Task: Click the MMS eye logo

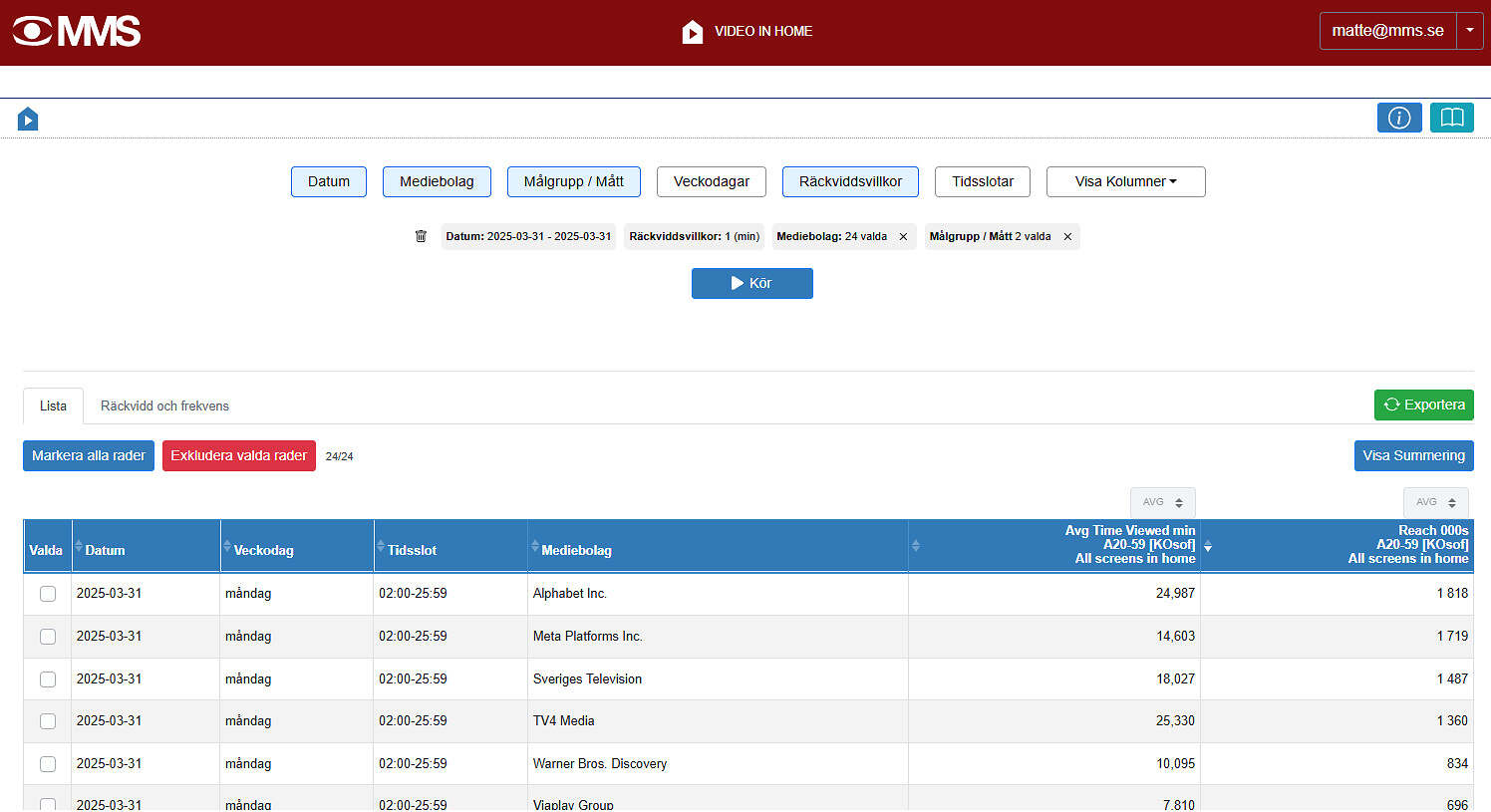Action: coord(33,31)
